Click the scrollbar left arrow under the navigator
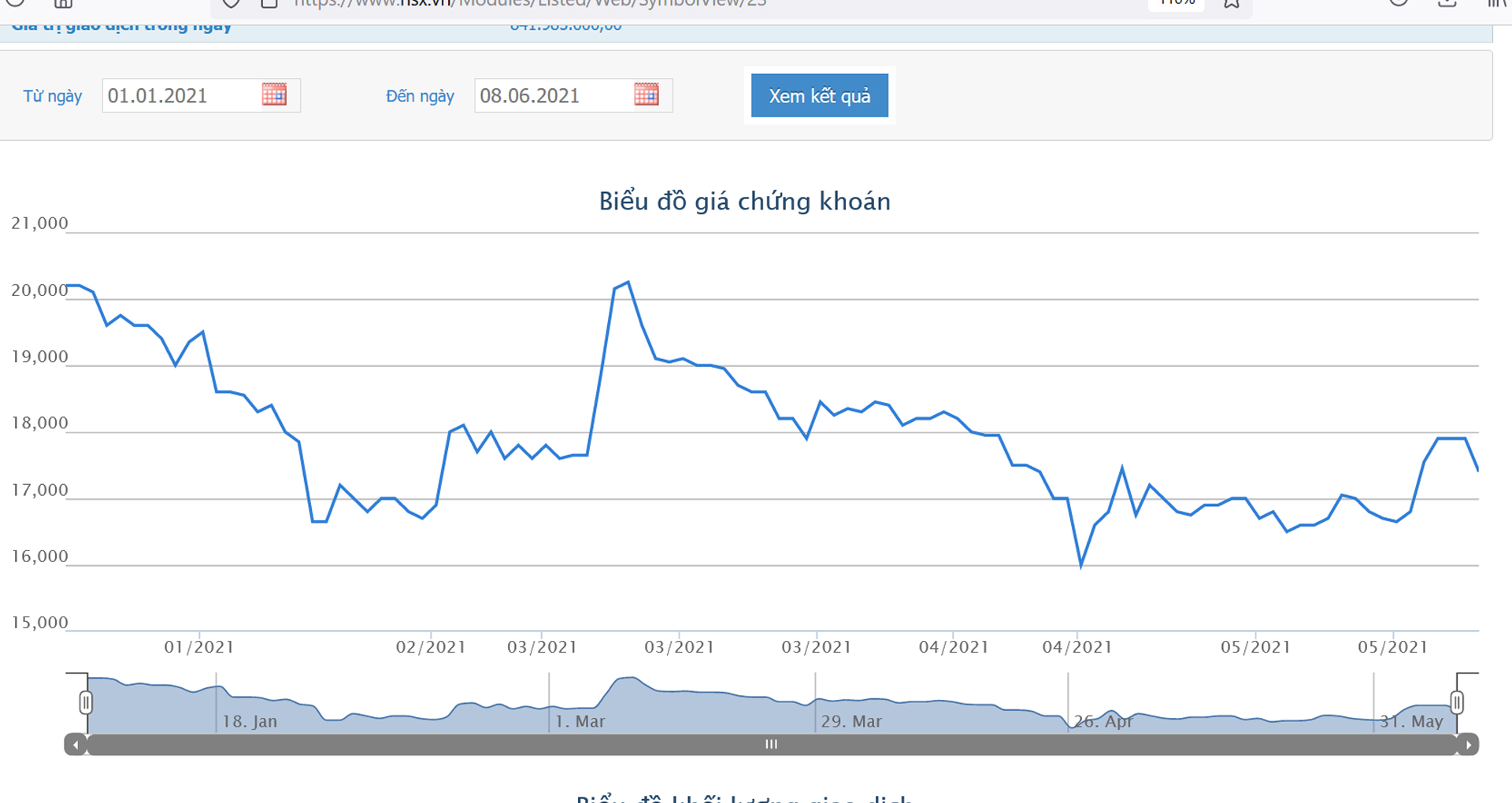Screen dimensions: 1512x803 76,745
